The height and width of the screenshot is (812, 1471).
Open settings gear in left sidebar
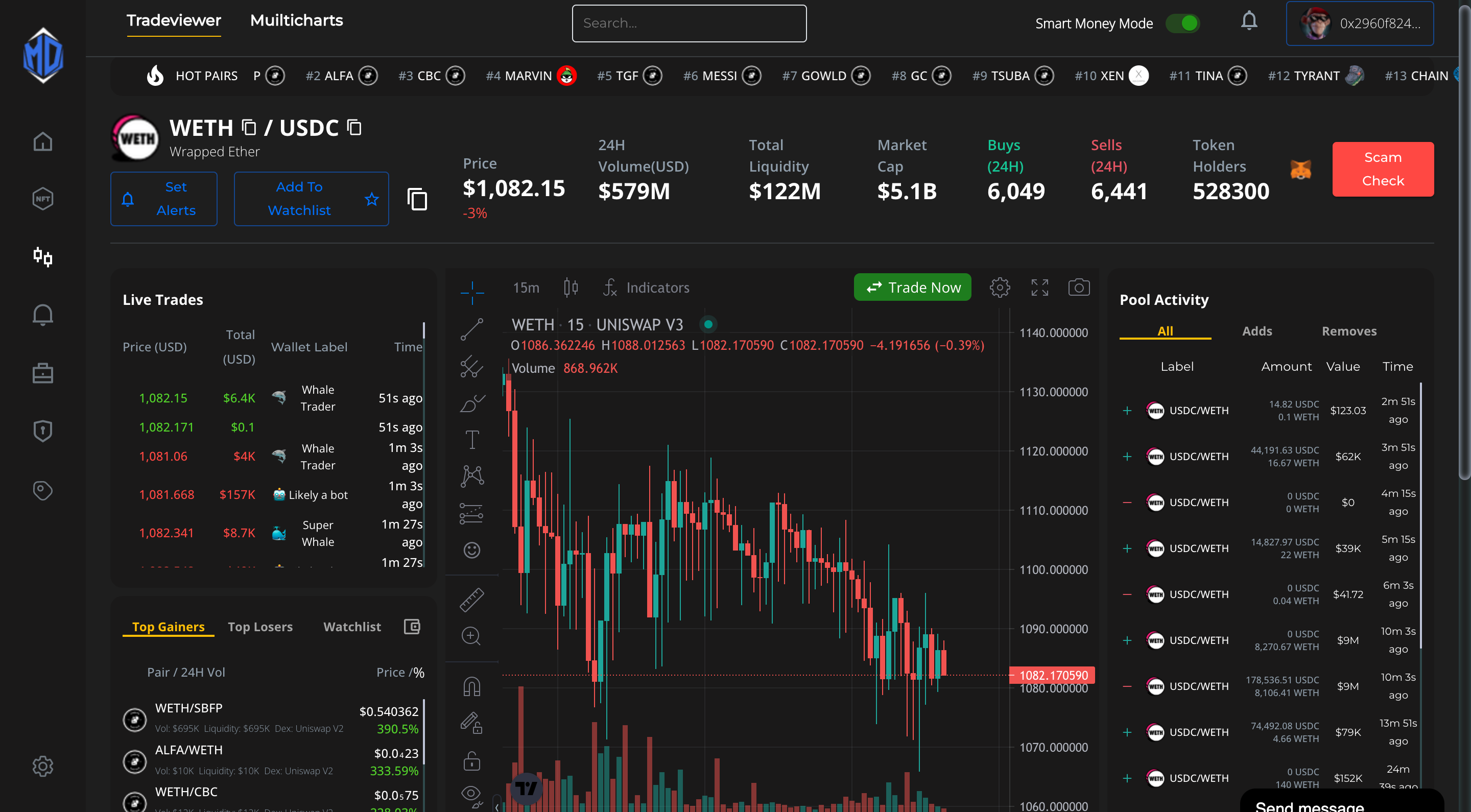click(x=43, y=767)
